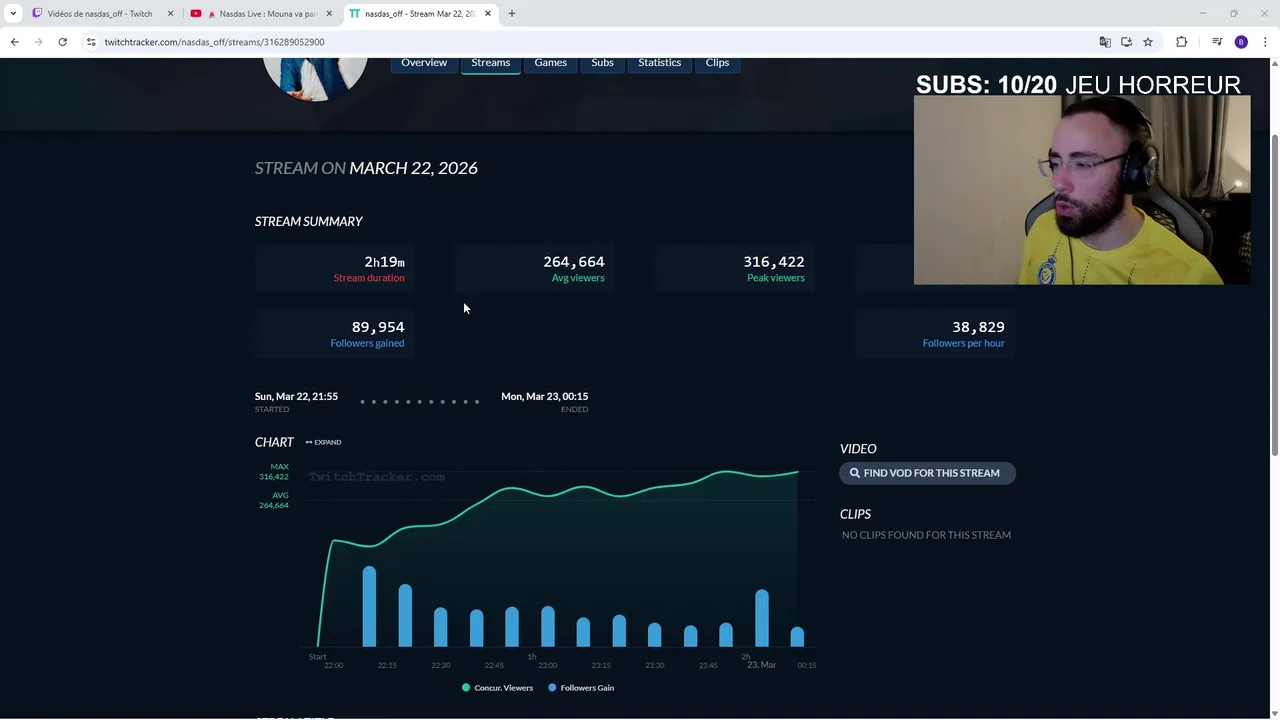This screenshot has width=1280, height=720.
Task: Open the browser extensions menu
Action: [1182, 42]
